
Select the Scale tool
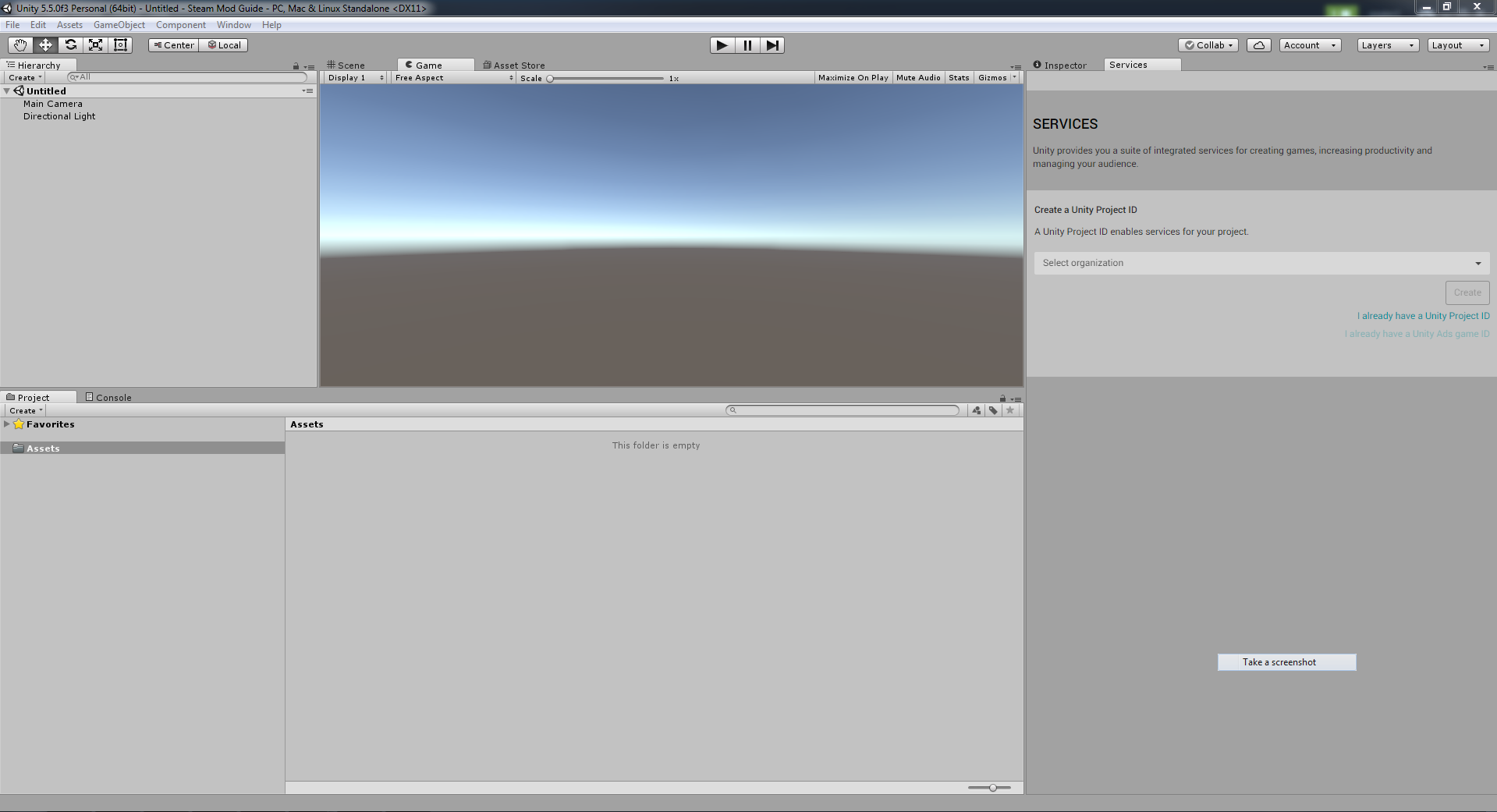pos(95,45)
